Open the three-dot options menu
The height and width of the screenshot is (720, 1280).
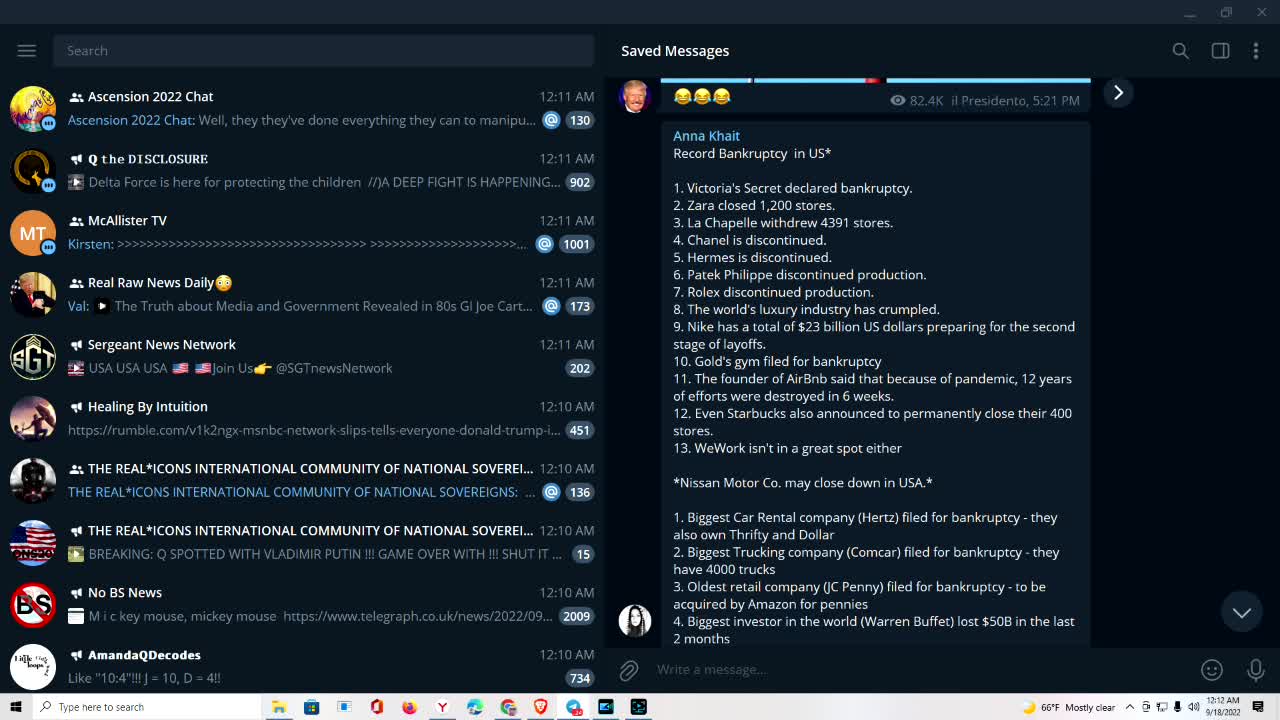click(1256, 51)
